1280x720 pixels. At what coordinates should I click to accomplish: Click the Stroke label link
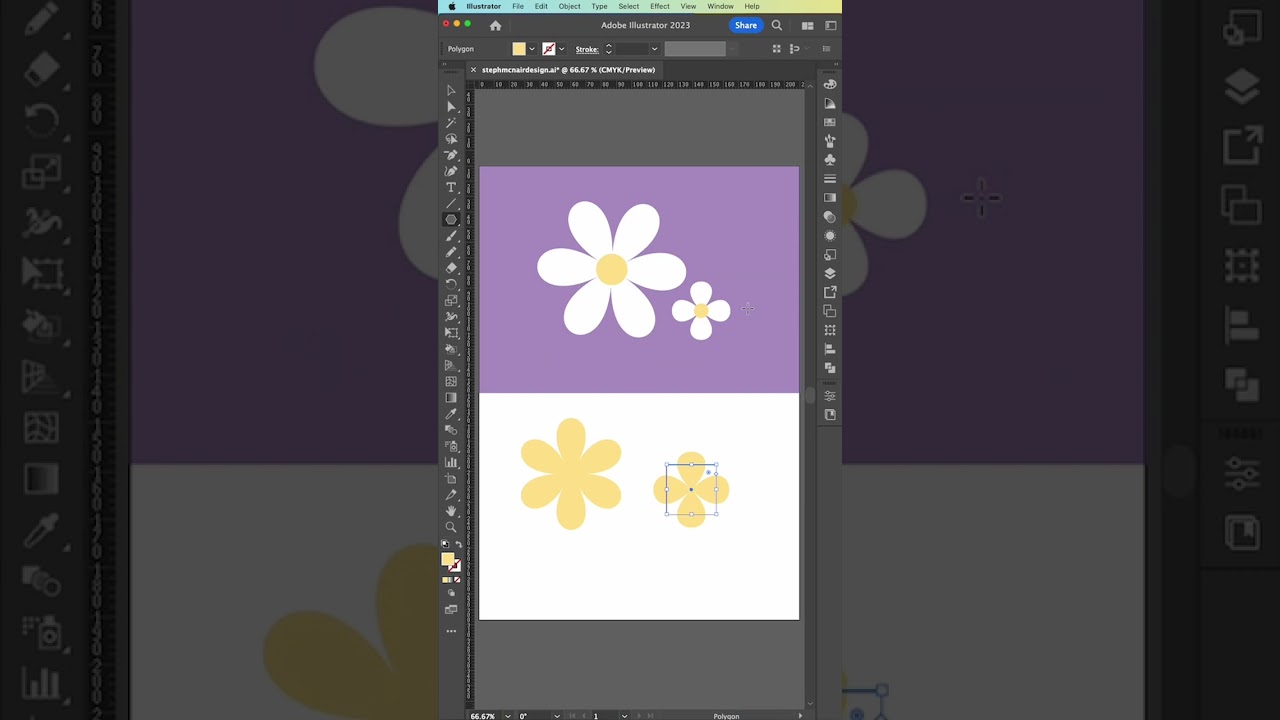tap(587, 49)
